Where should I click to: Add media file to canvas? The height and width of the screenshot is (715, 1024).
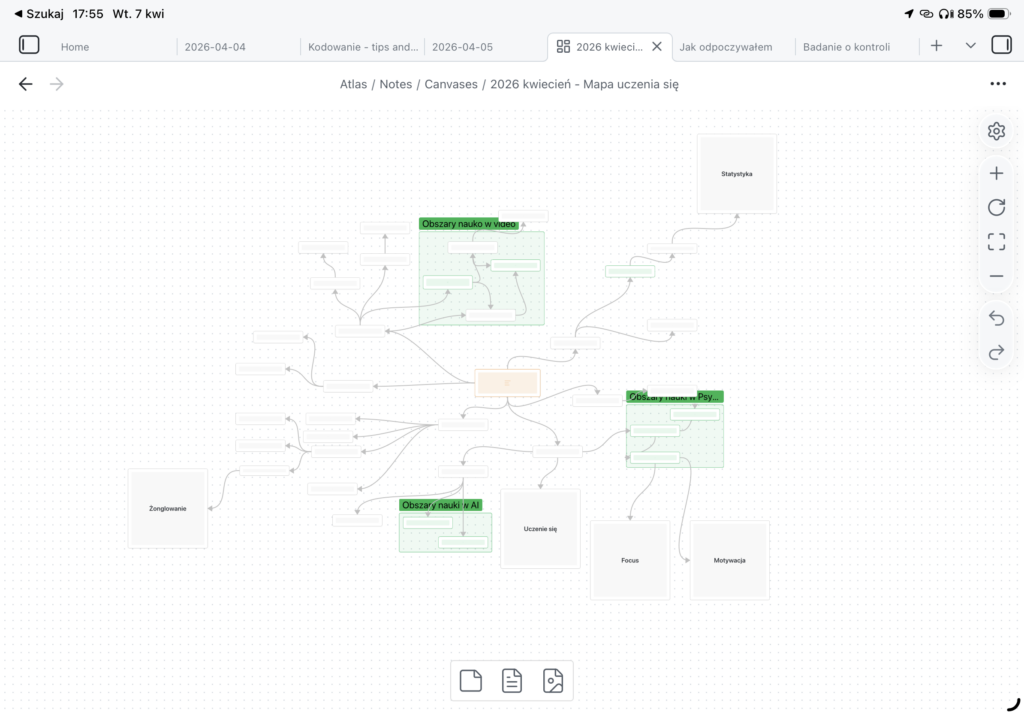click(553, 681)
